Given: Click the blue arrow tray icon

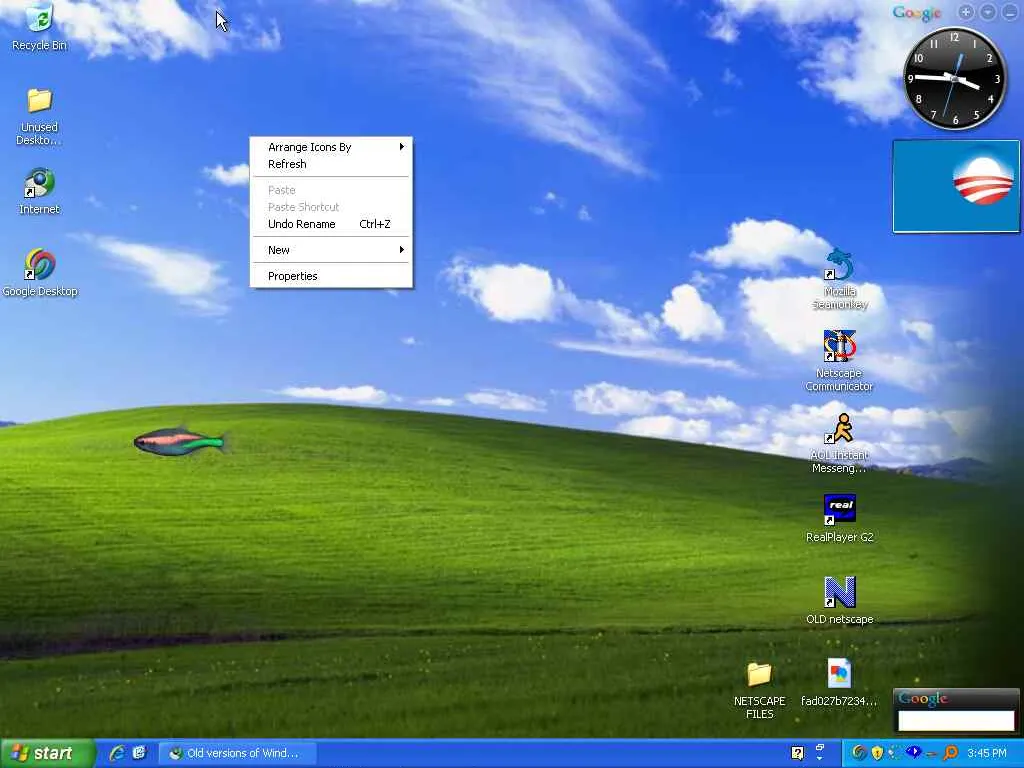Looking at the screenshot, I should [914, 752].
